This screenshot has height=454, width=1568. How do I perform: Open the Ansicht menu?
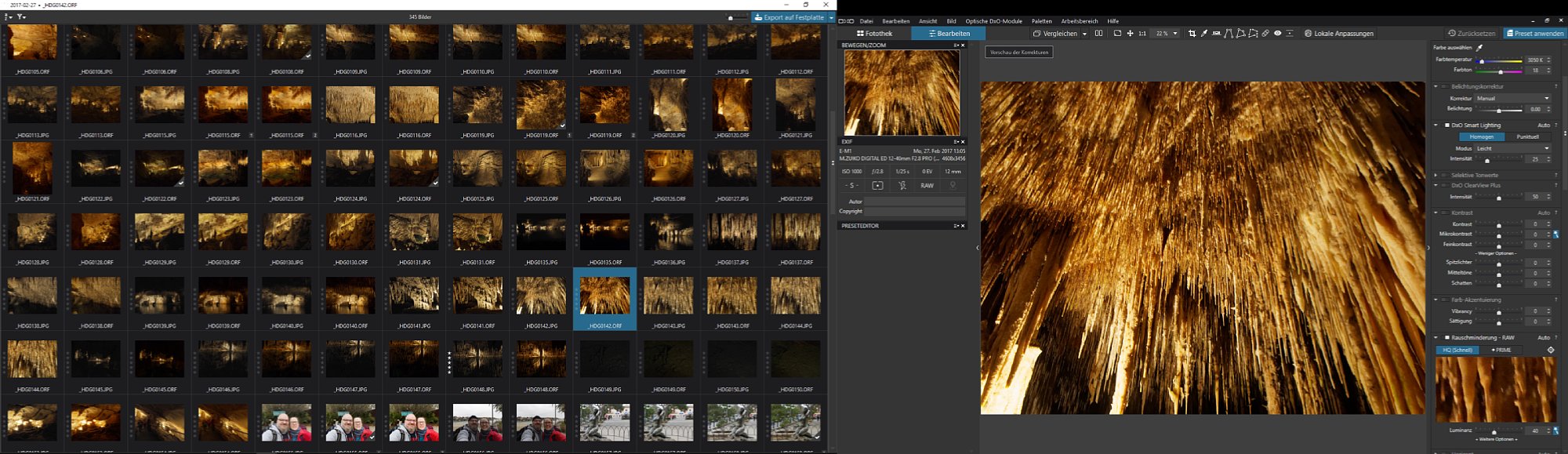pos(927,21)
